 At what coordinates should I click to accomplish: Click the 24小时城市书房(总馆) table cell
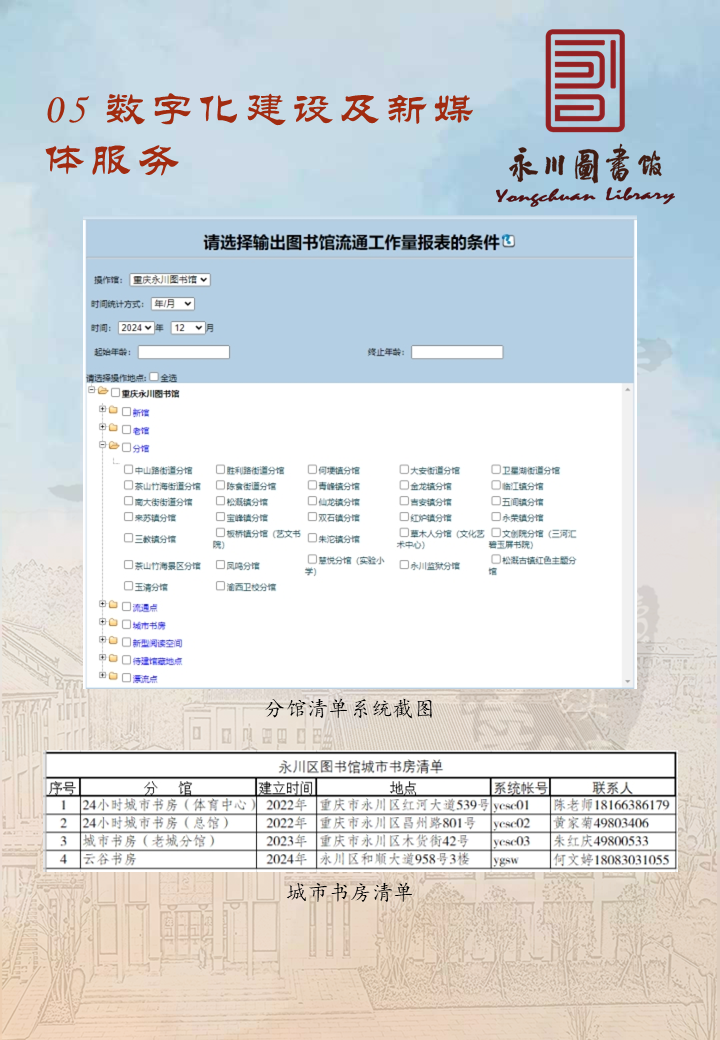168,823
